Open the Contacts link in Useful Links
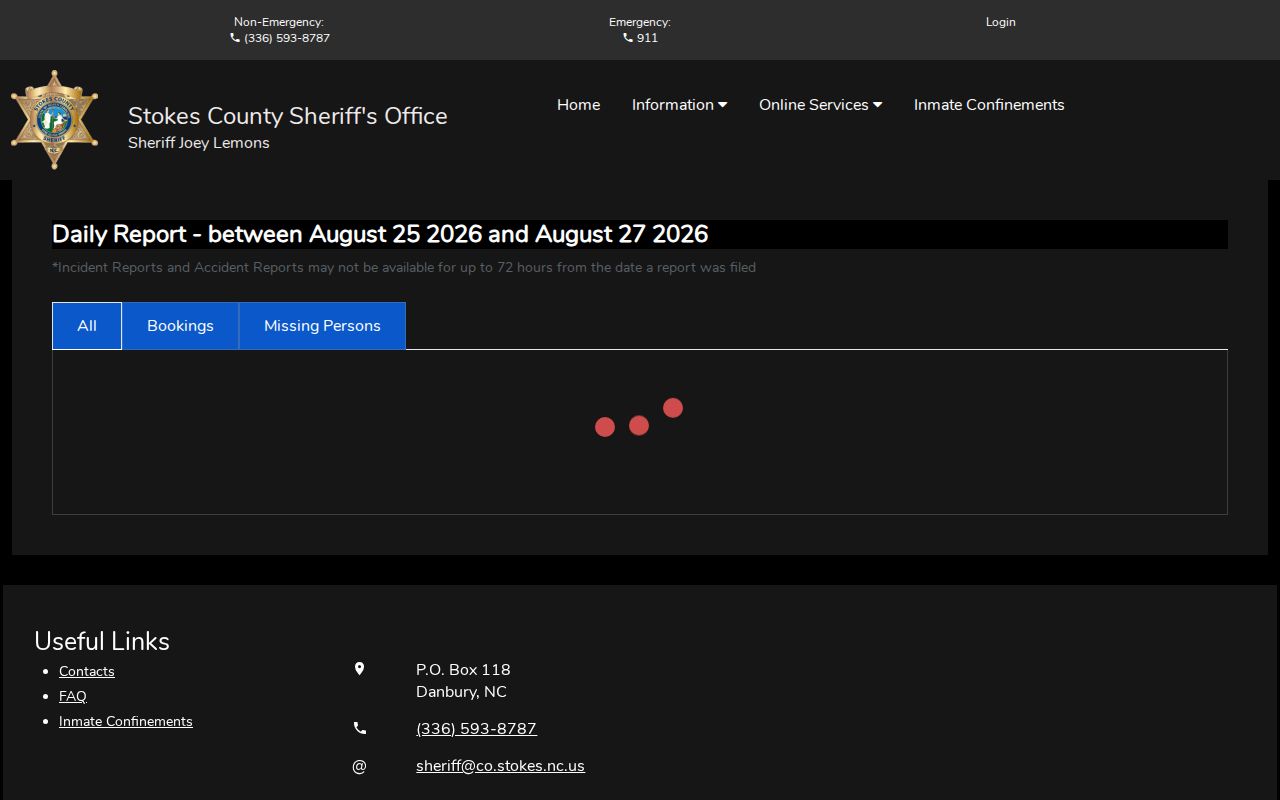The image size is (1280, 800). click(87, 671)
